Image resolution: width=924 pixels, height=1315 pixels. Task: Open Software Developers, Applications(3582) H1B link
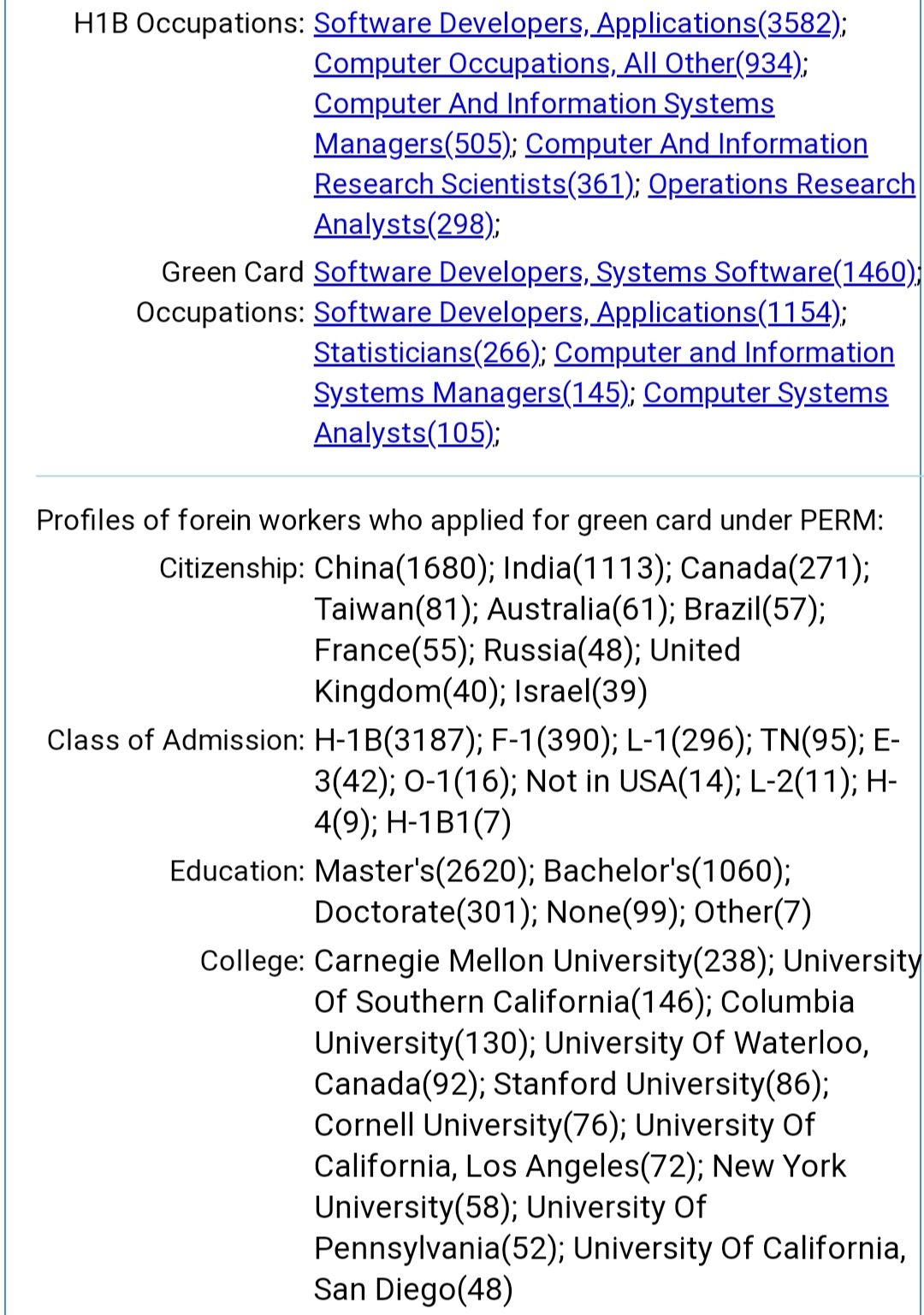(x=577, y=24)
